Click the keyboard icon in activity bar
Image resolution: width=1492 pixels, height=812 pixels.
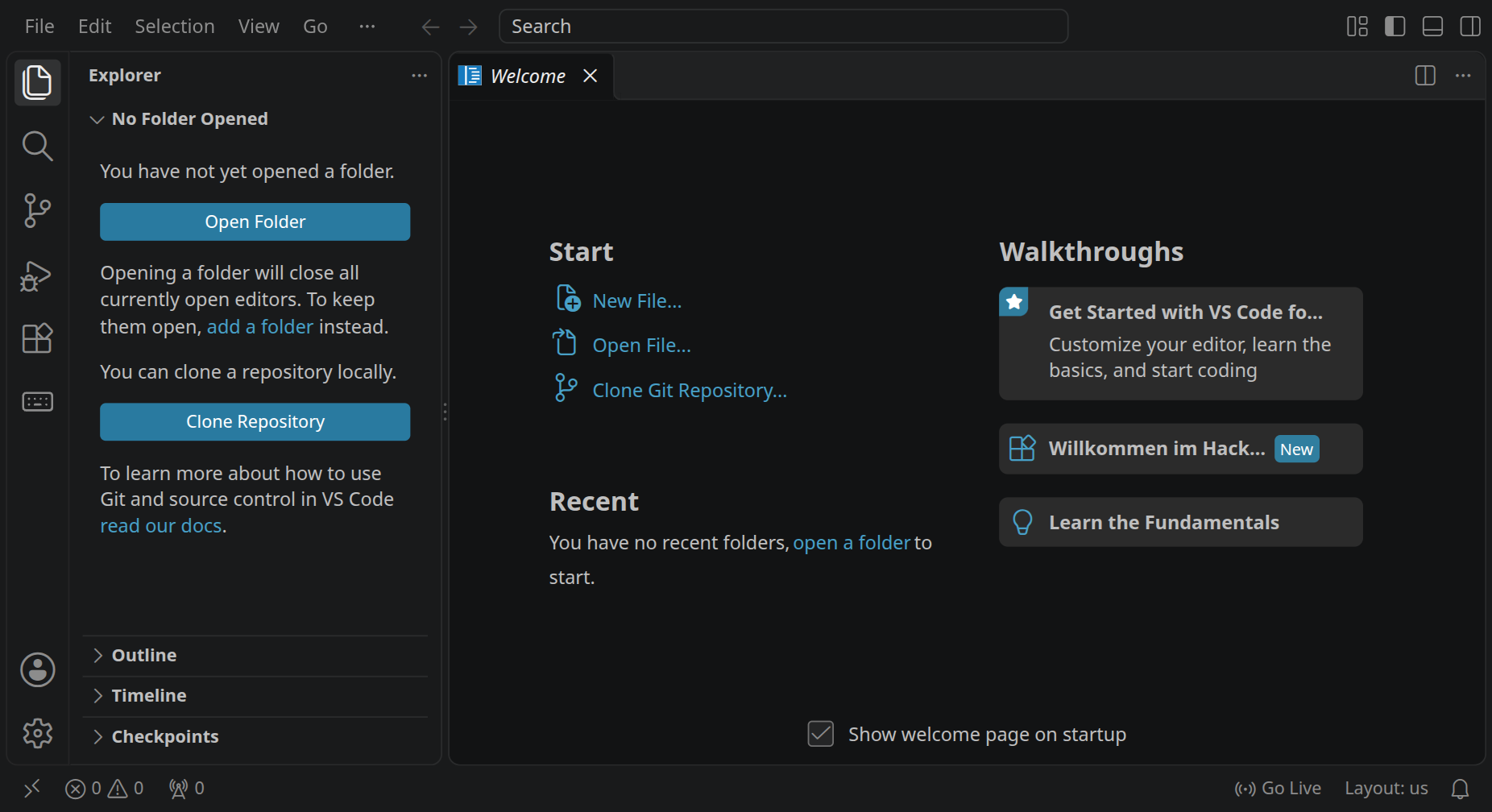point(37,401)
